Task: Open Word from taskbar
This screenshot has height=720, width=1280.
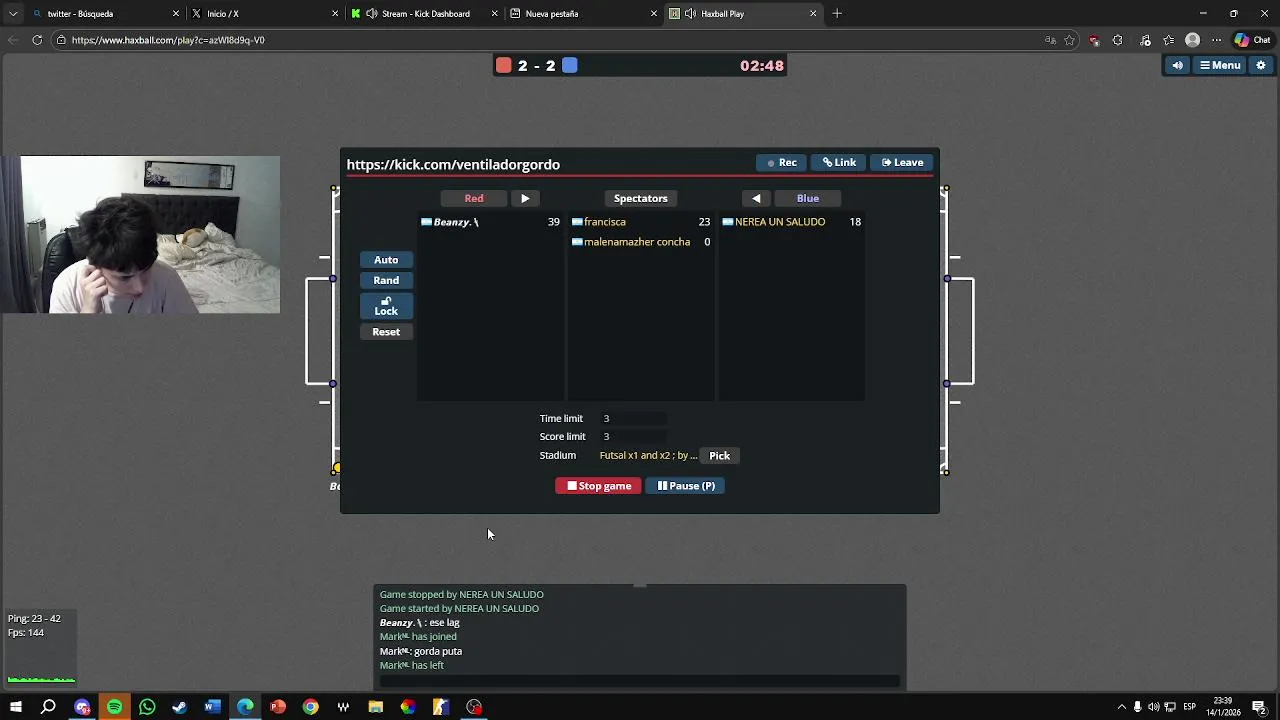Action: [212, 707]
